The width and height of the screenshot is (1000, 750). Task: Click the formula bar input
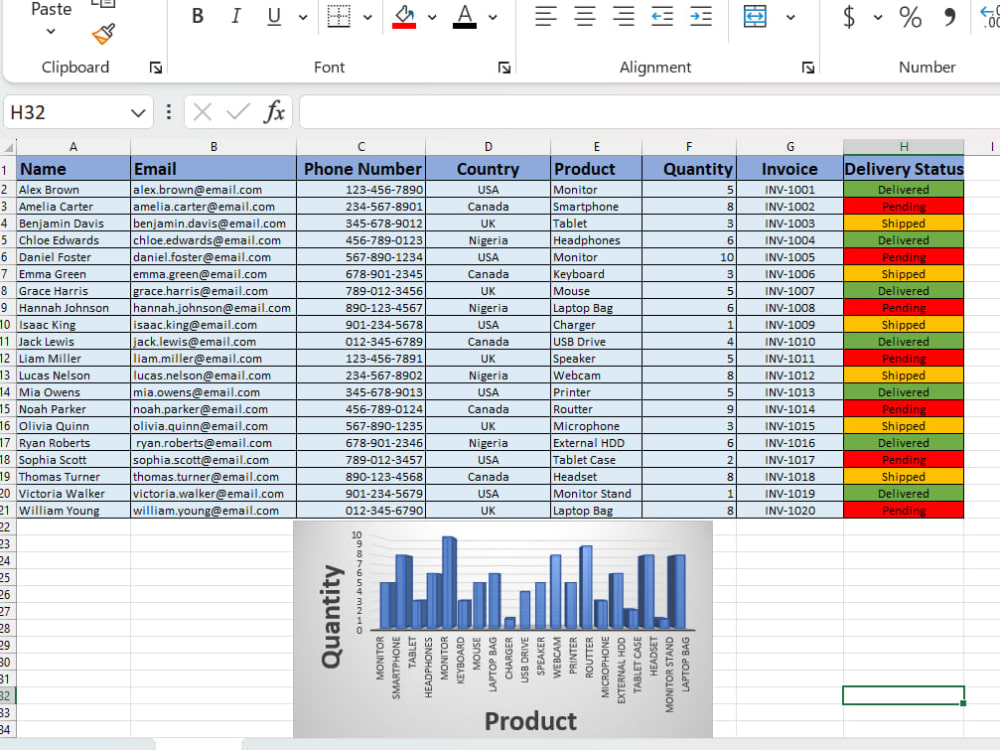click(649, 112)
